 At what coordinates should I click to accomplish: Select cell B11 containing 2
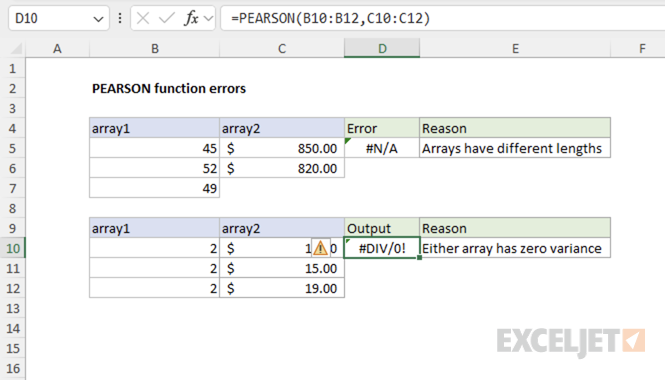click(154, 268)
